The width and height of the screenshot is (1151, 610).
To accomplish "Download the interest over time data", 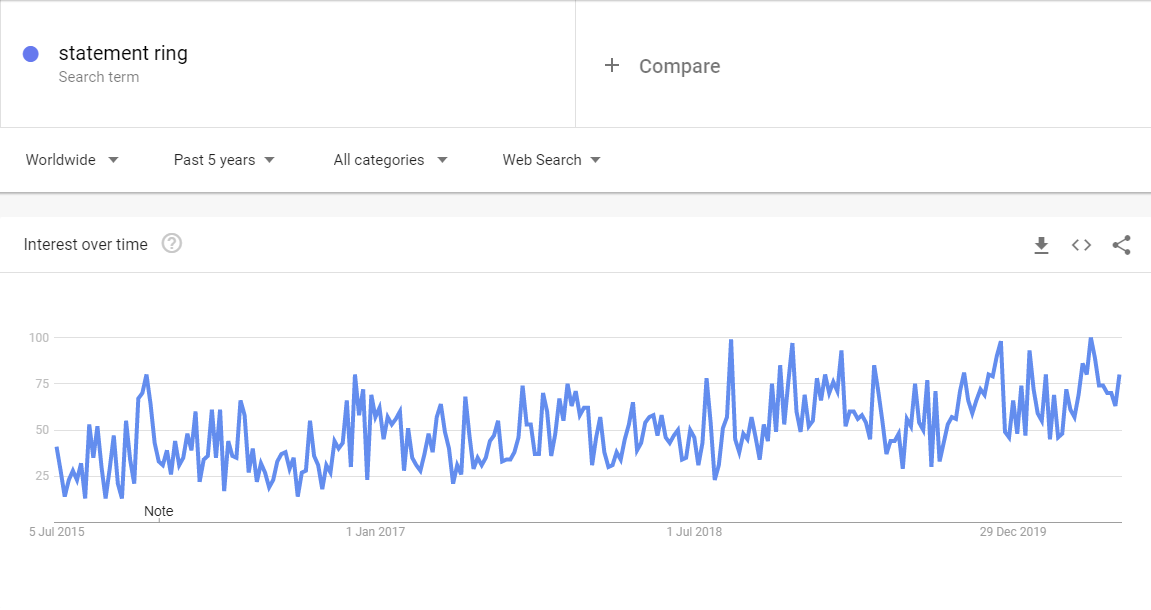I will [1041, 245].
